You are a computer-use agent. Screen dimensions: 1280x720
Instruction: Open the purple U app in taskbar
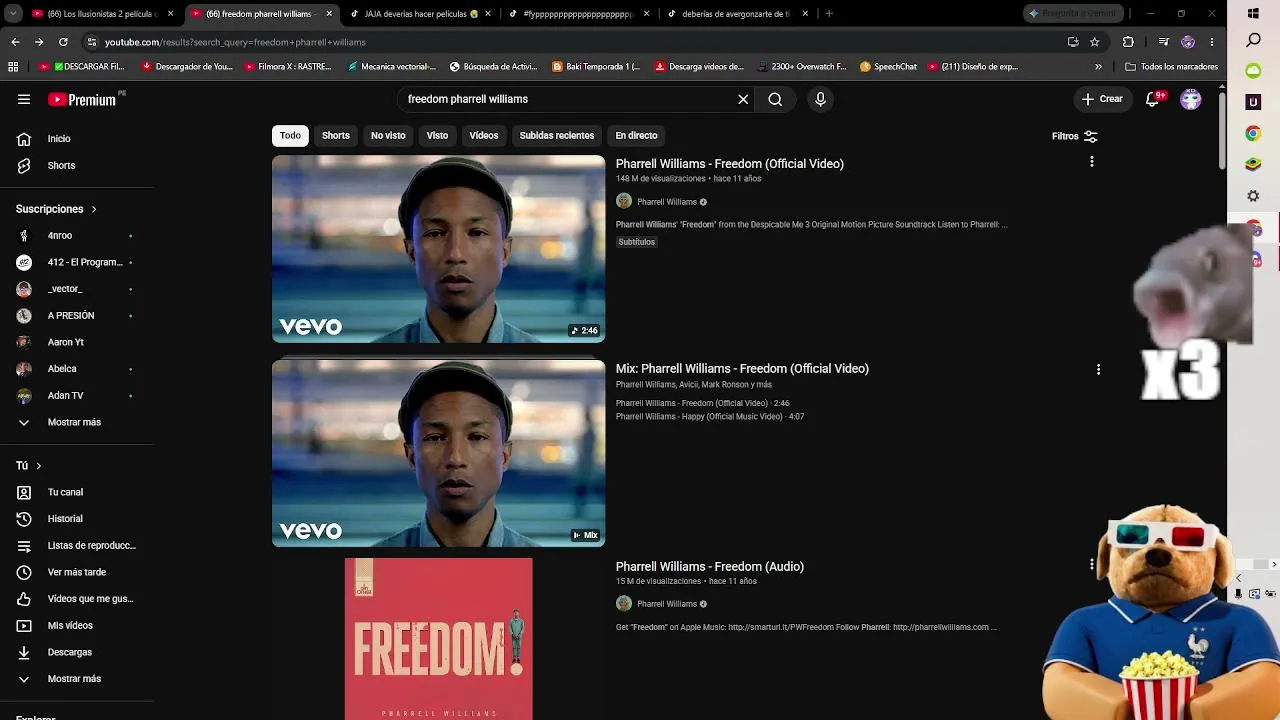pos(1253,102)
